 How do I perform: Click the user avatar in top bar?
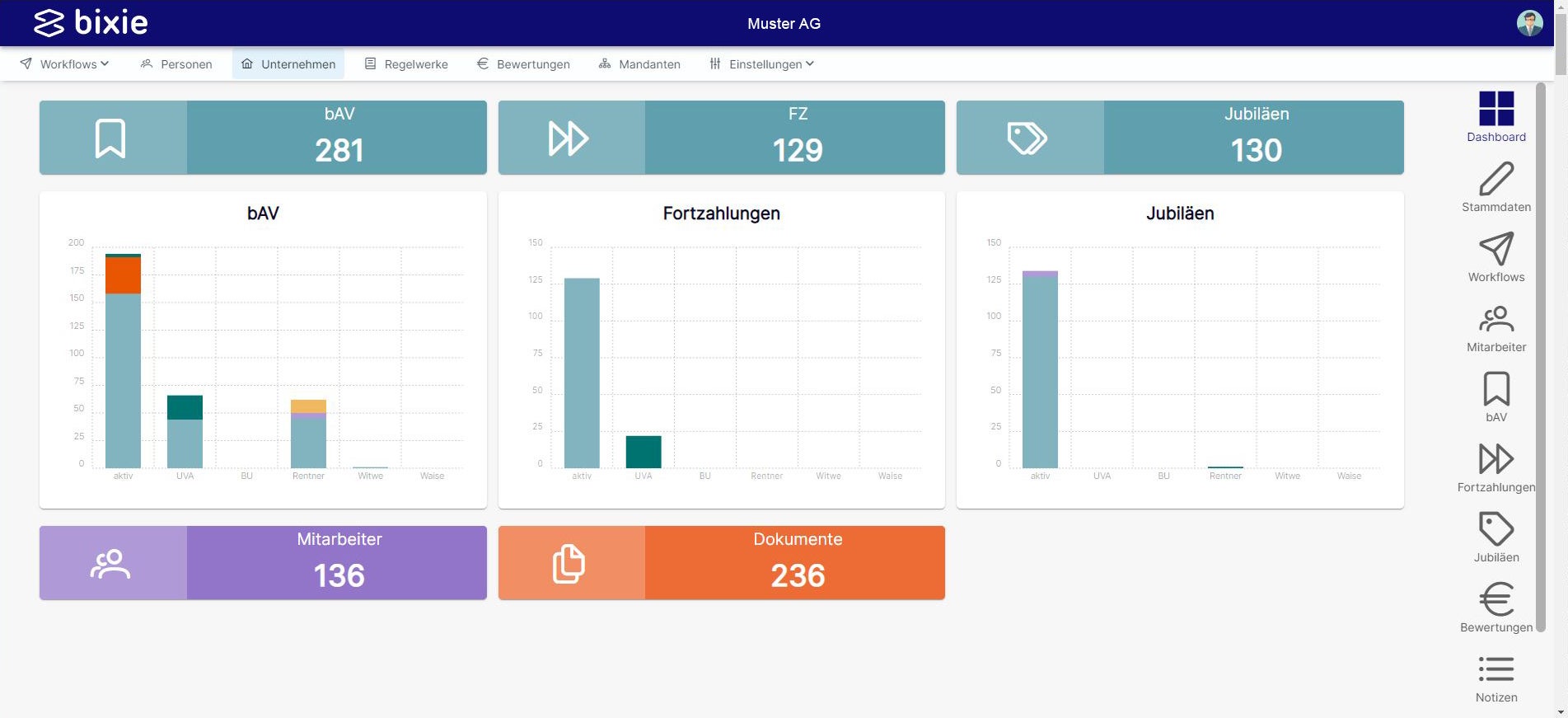(x=1529, y=23)
